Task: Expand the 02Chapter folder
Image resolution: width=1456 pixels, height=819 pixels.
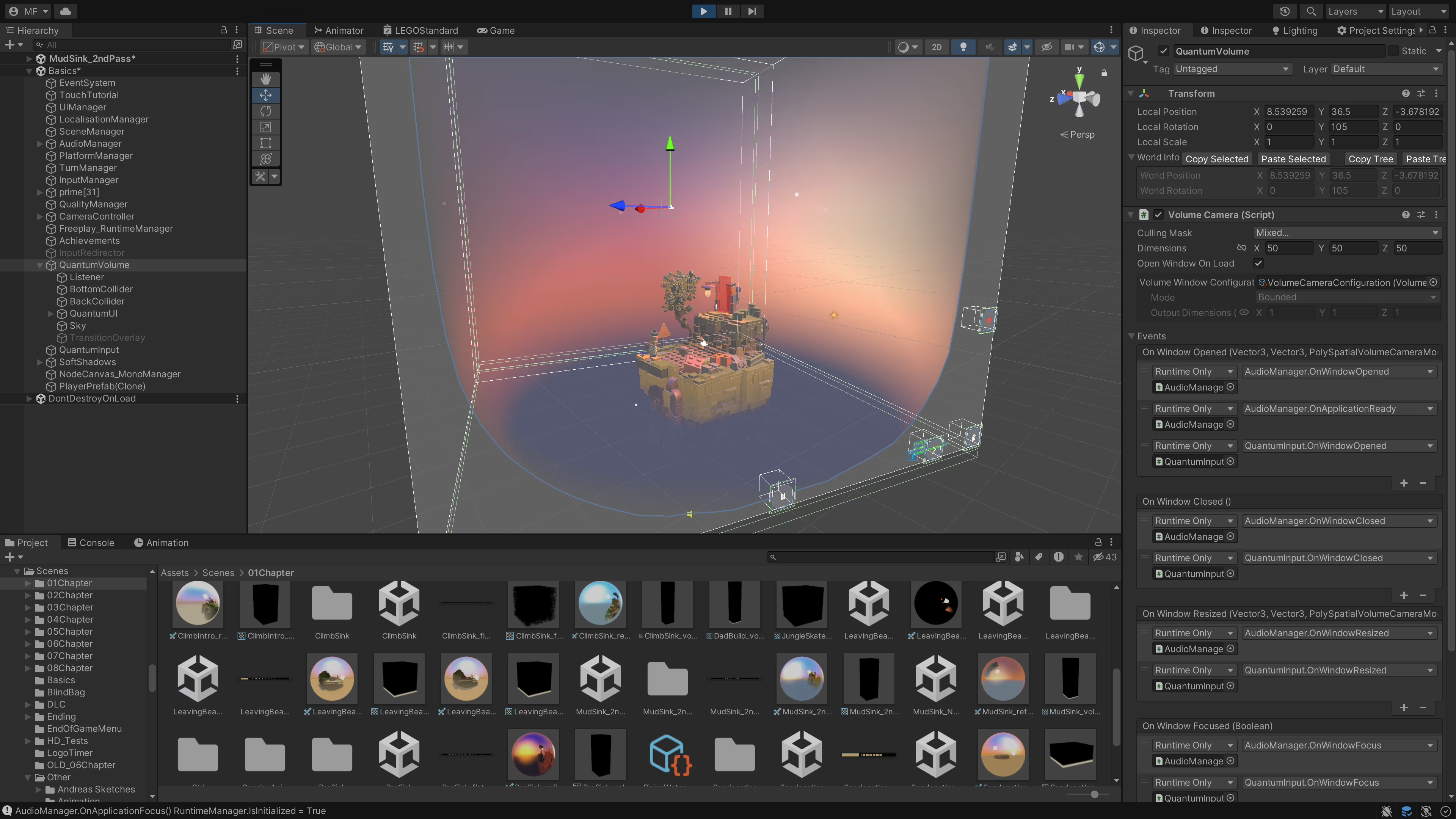Action: tap(28, 595)
